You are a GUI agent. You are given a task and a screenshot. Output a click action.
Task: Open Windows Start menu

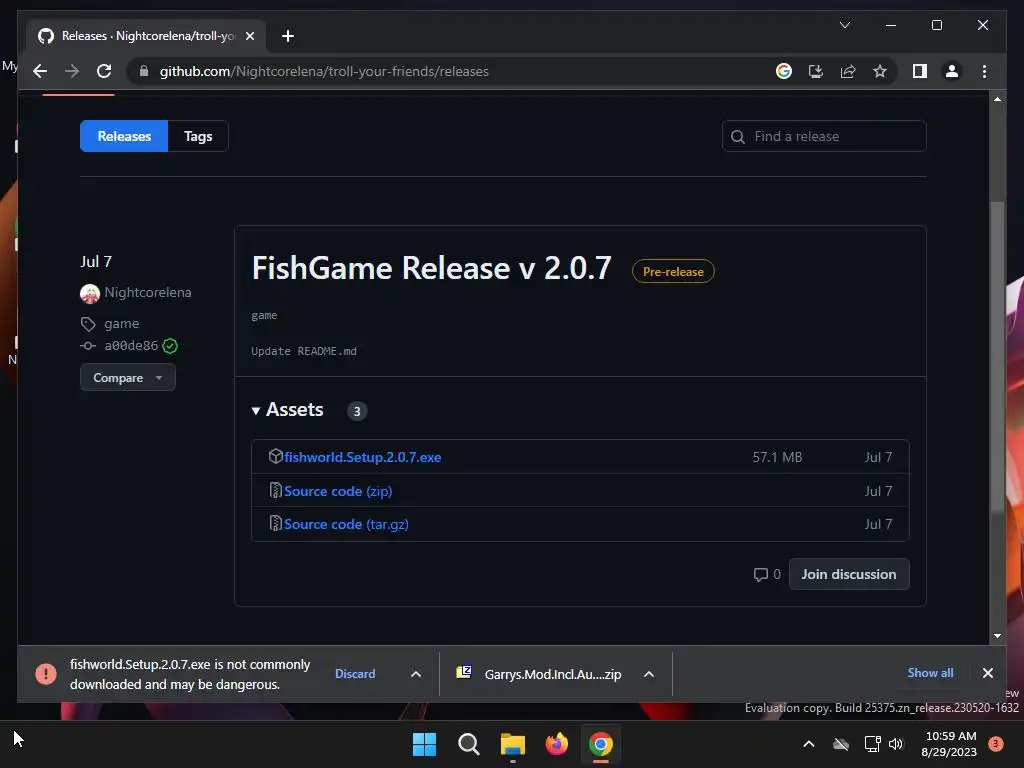coord(424,744)
